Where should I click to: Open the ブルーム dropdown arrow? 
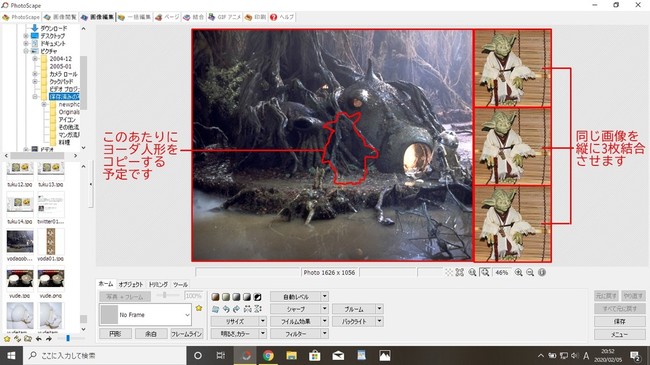point(379,309)
